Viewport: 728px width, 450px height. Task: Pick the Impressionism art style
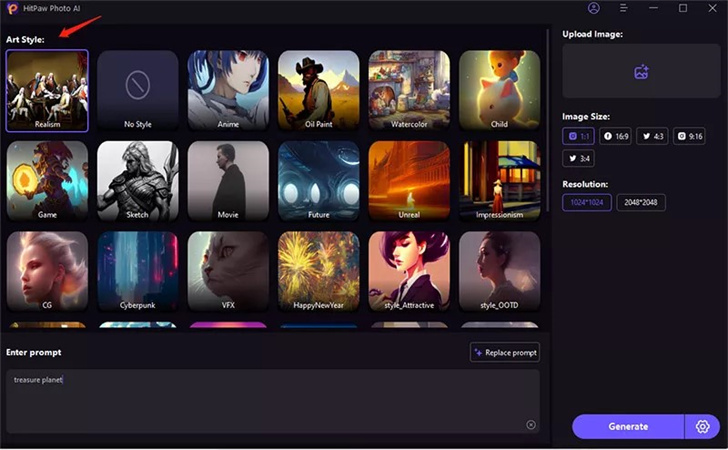pos(500,181)
